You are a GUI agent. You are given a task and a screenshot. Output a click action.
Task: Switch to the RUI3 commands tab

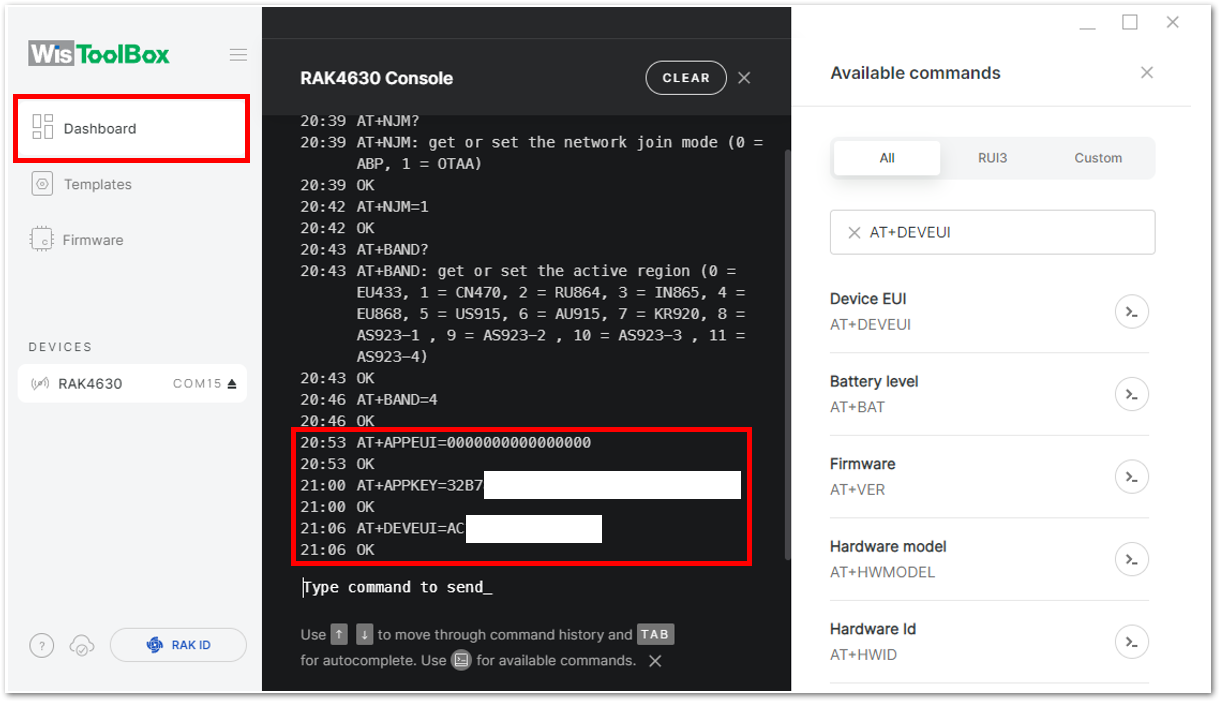tap(993, 158)
